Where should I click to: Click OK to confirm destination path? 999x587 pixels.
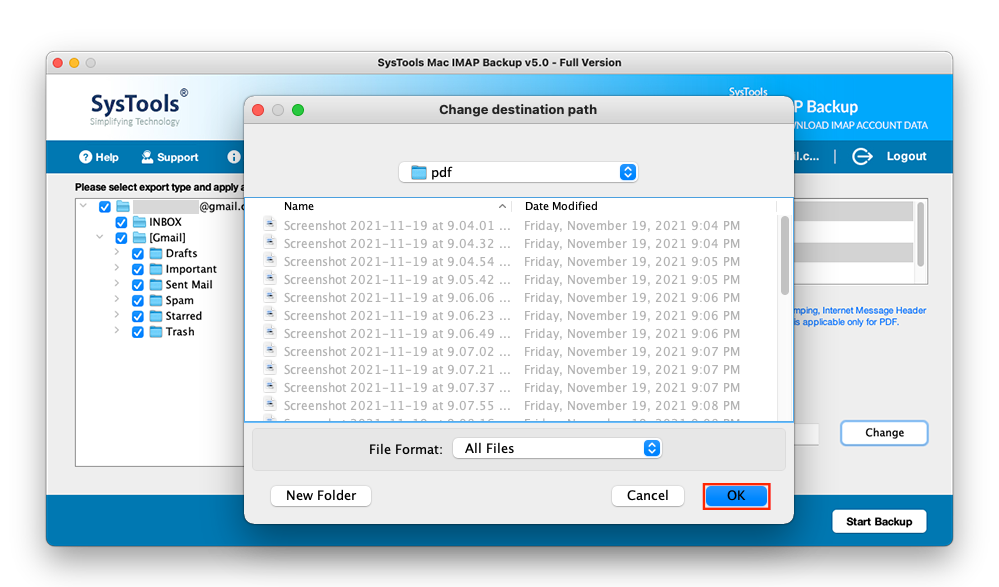tap(737, 496)
